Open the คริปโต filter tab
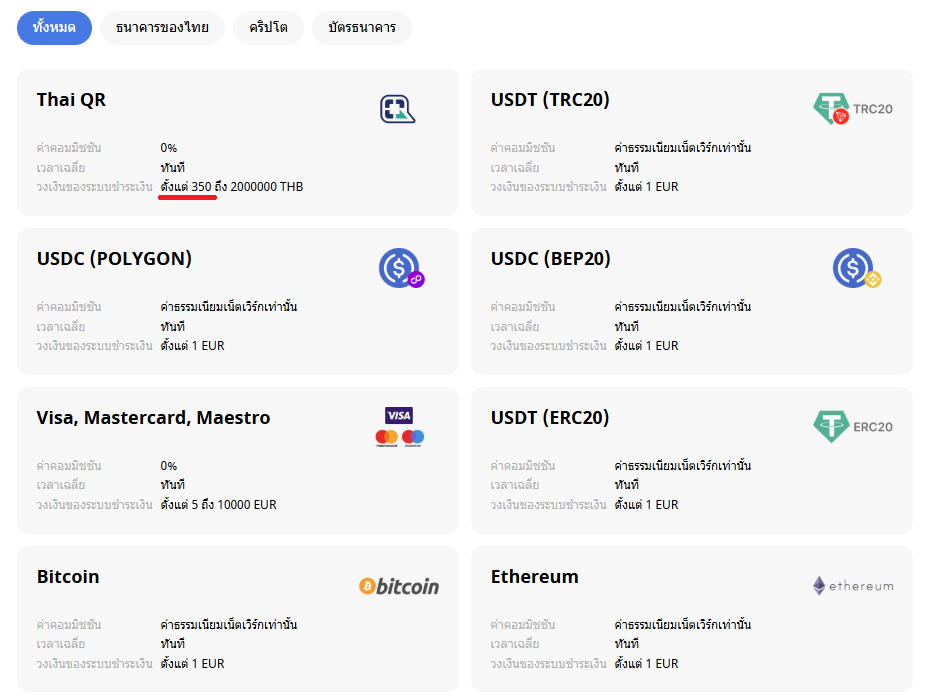The image size is (931, 698). (268, 28)
